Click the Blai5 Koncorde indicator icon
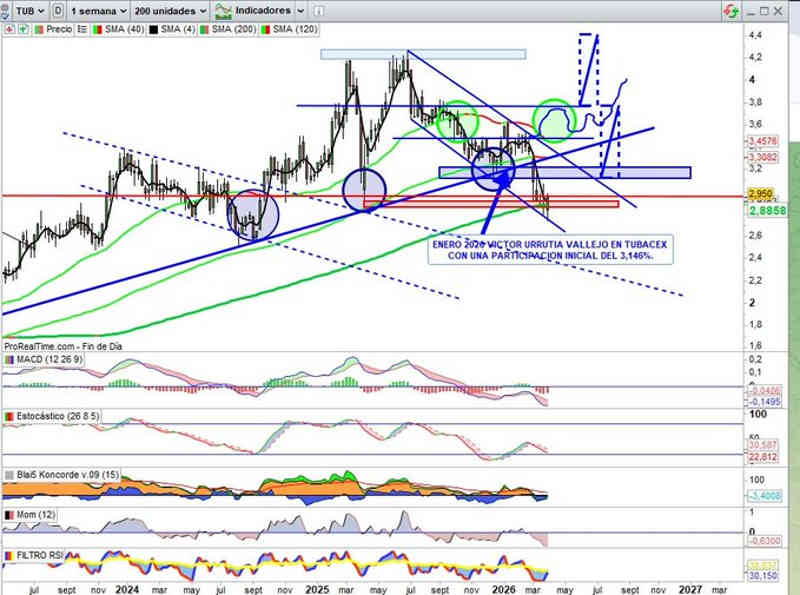 (9, 474)
